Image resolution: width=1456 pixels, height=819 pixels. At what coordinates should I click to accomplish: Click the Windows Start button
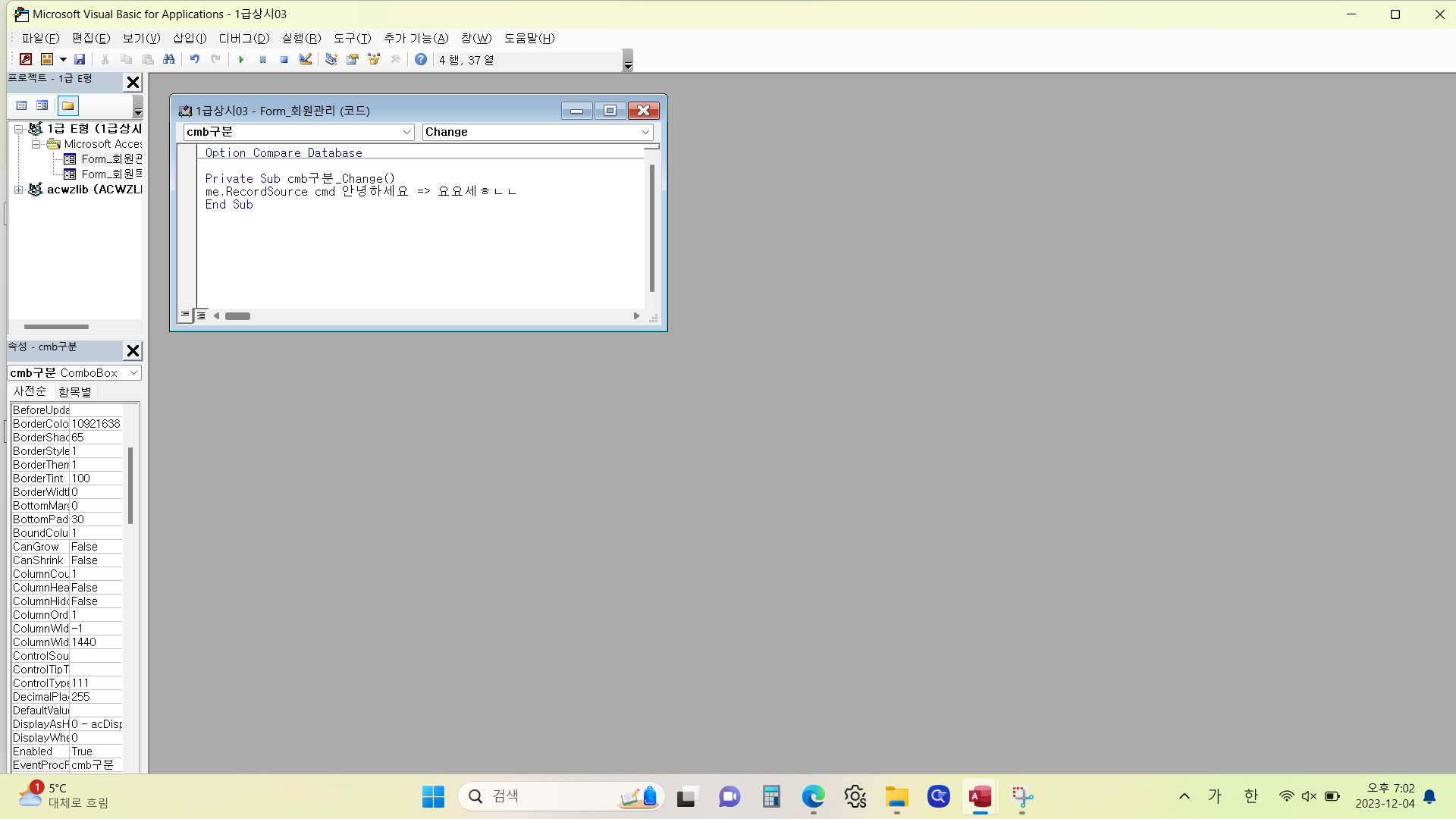pyautogui.click(x=433, y=796)
